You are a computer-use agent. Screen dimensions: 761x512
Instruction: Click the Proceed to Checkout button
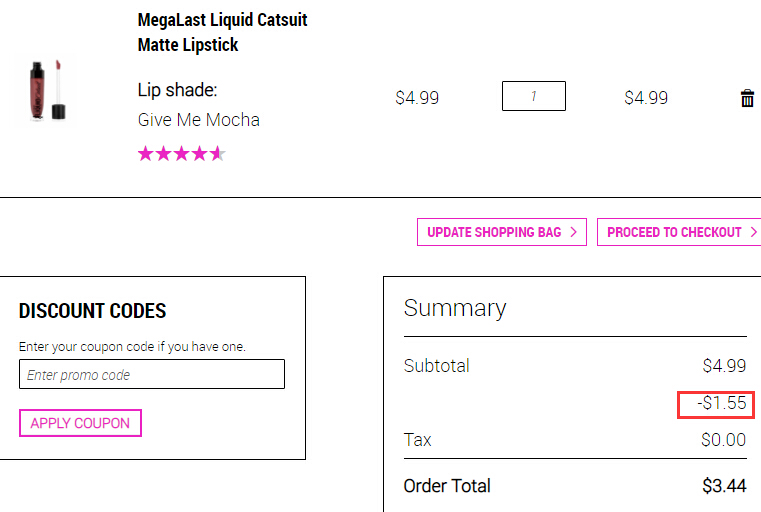pyautogui.click(x=679, y=232)
